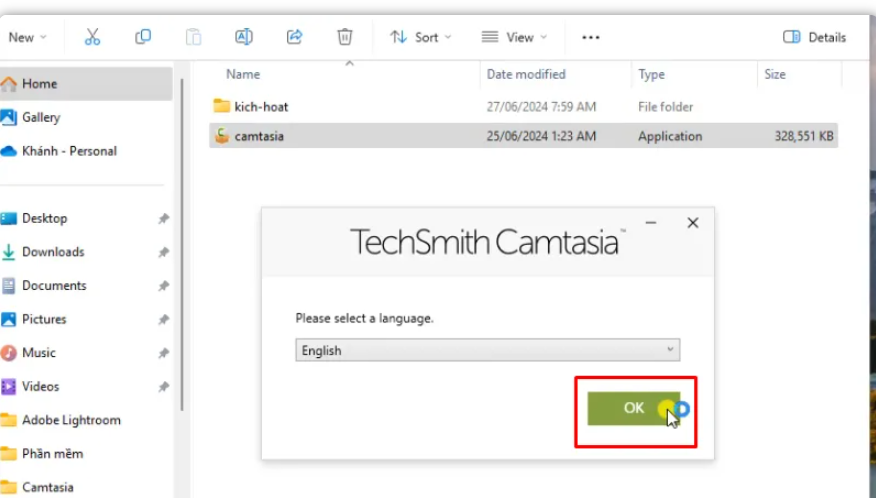Click the Share icon in toolbar
Screen dimensions: 876x498
tap(294, 37)
